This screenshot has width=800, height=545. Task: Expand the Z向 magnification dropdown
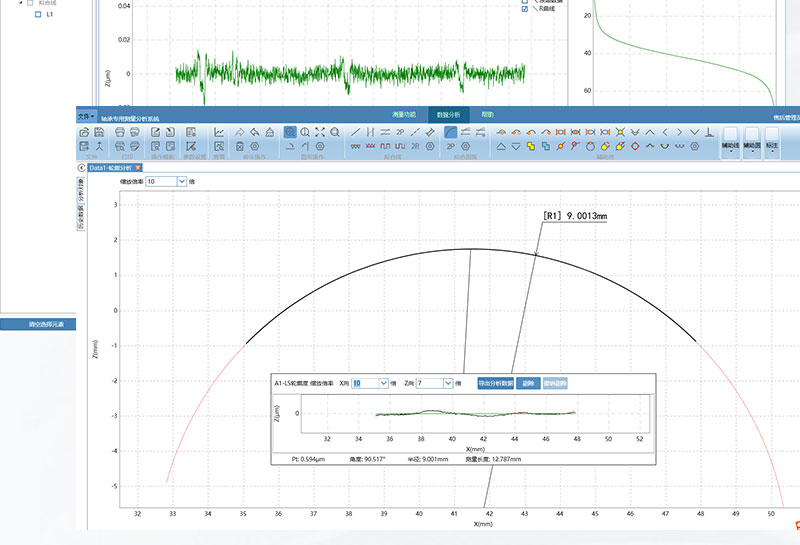pyautogui.click(x=447, y=383)
